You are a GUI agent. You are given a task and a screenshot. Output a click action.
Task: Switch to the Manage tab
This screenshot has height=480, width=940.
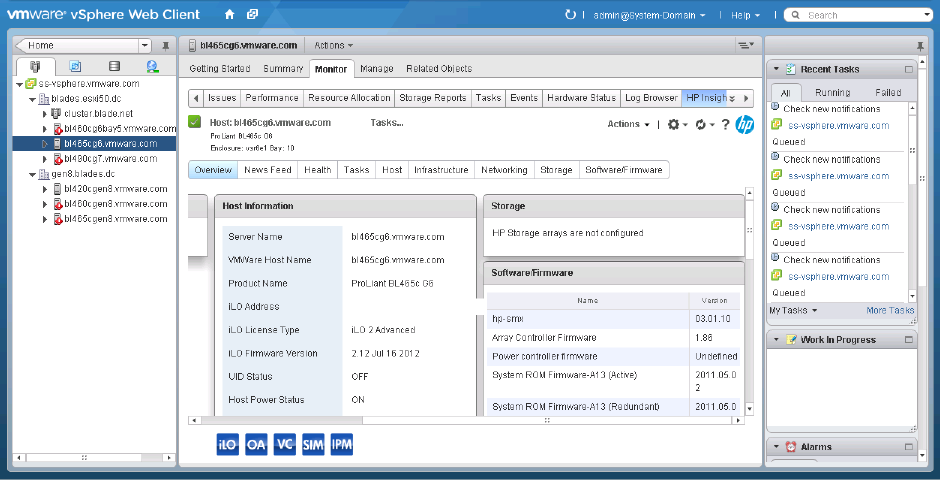pyautogui.click(x=377, y=68)
